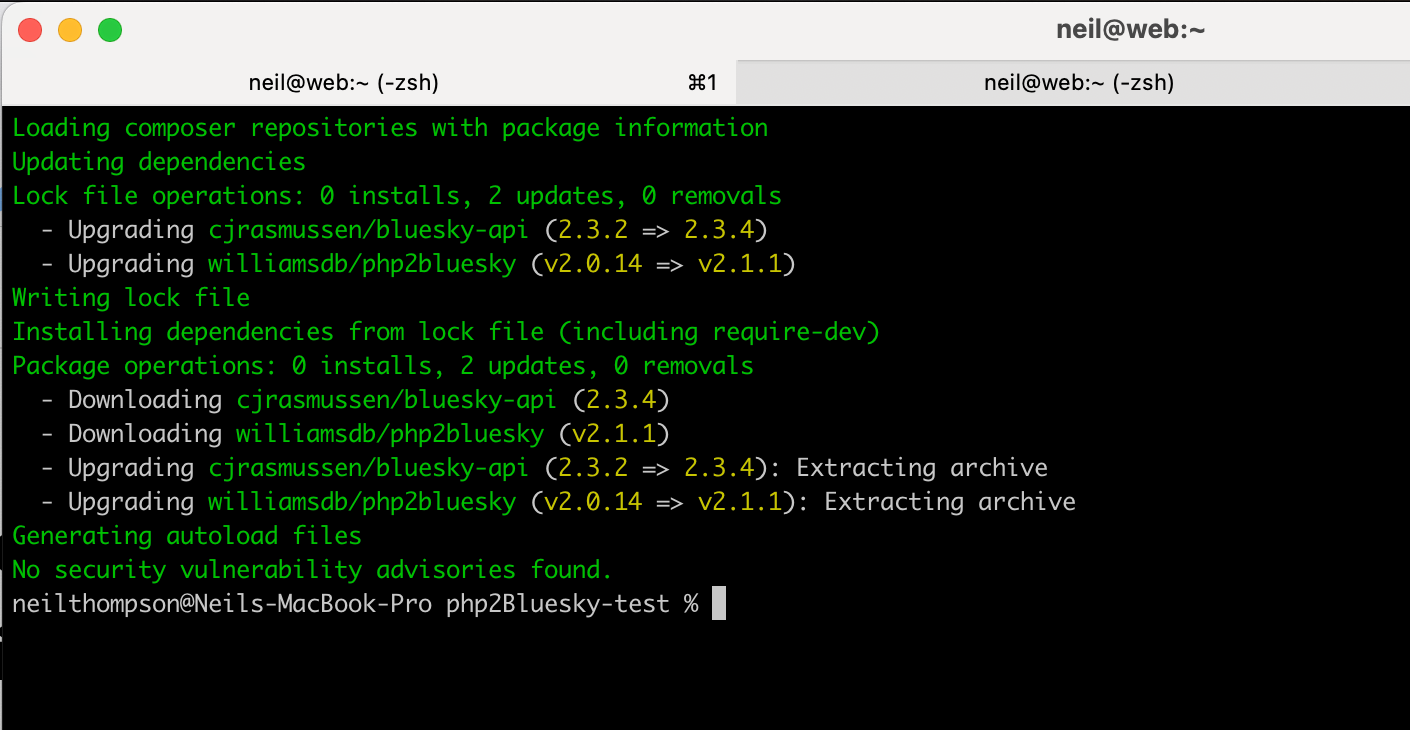Click the window title "neil@web:~"
1410x730 pixels.
1130,30
